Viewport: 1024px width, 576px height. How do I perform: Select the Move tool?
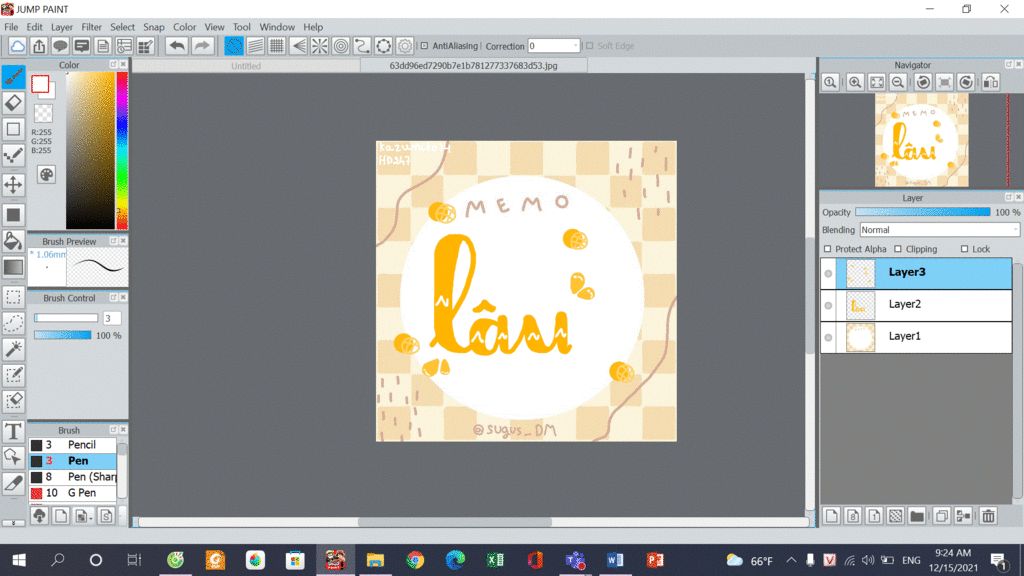point(13,184)
